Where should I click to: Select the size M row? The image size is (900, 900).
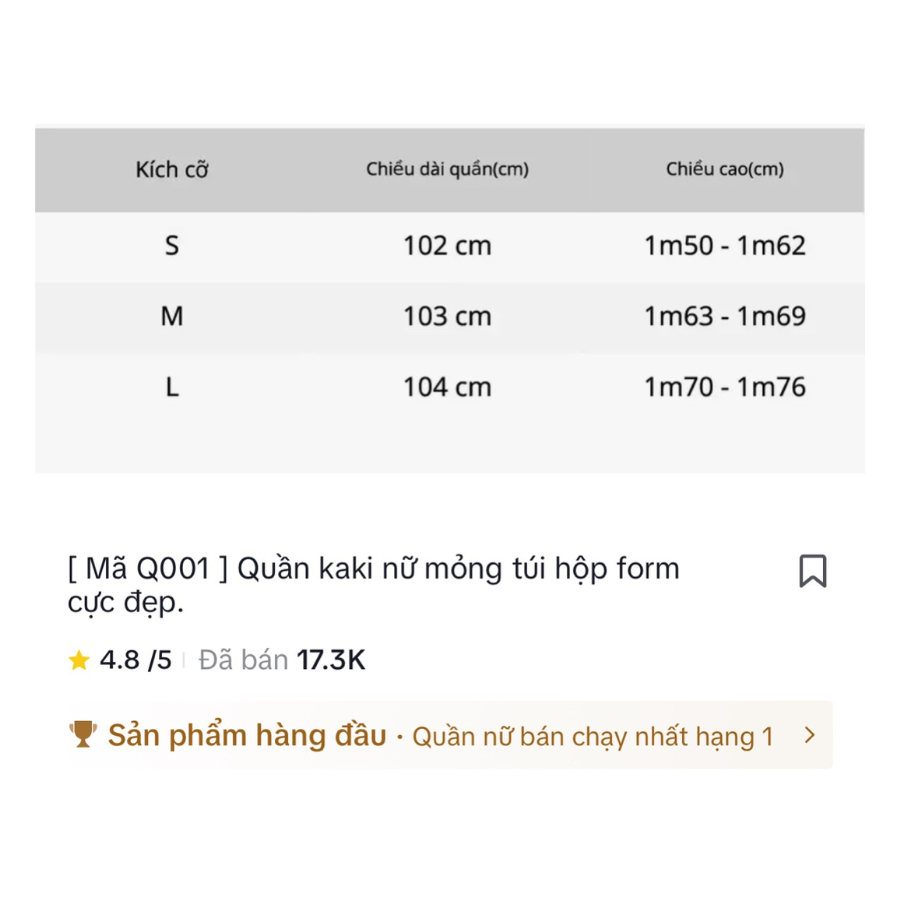(x=450, y=317)
